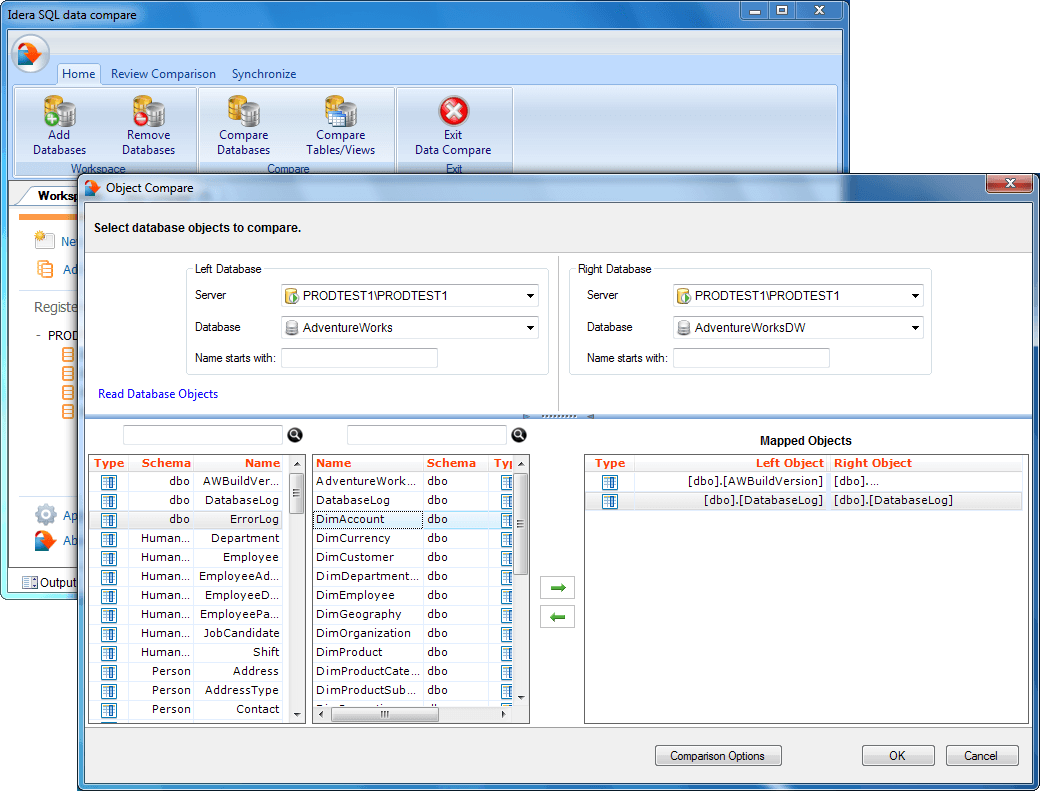Switch to the Home ribbon tab

(78, 74)
